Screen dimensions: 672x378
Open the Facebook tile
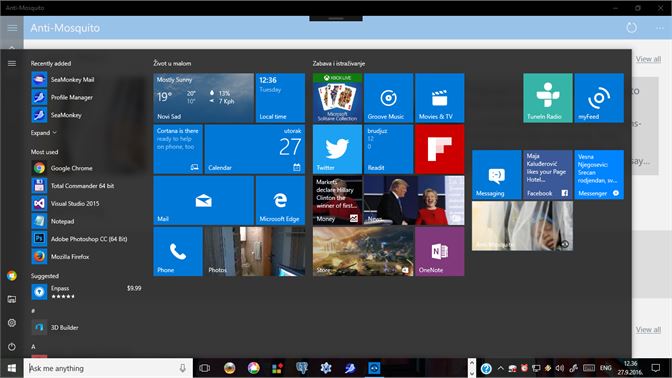click(x=548, y=175)
